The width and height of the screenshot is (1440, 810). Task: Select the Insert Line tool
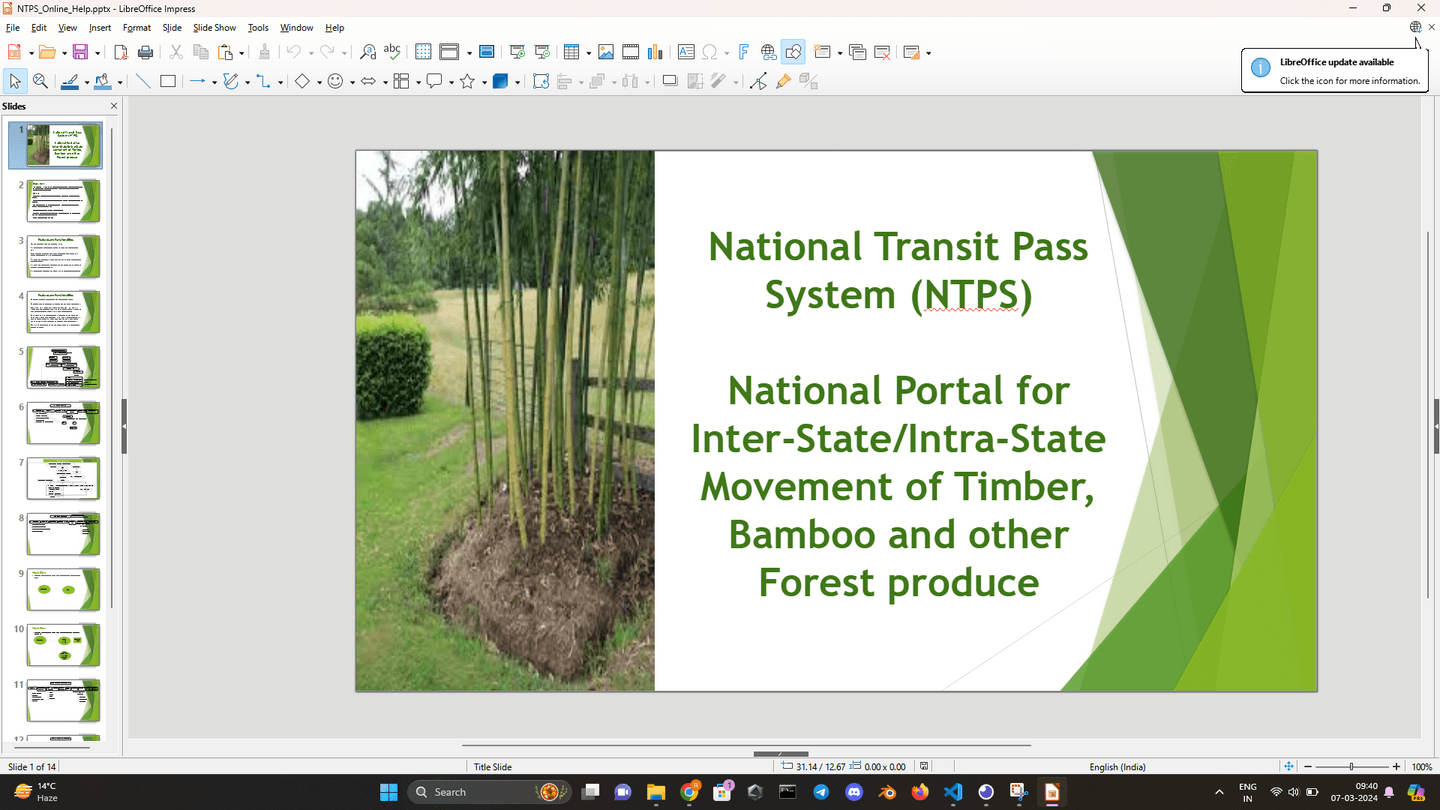click(x=143, y=81)
